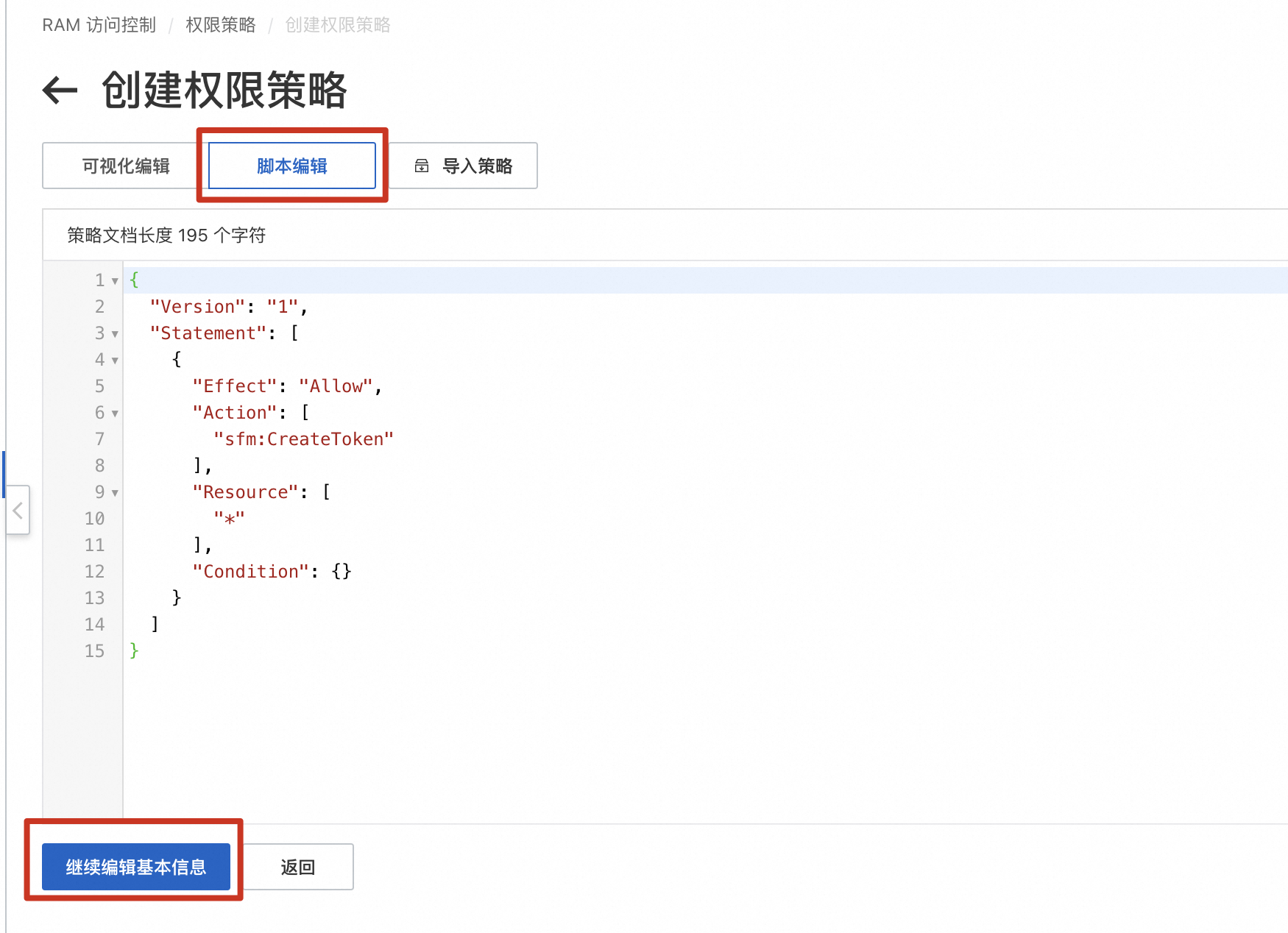Image resolution: width=1288 pixels, height=933 pixels.
Task: Open 权限策略 breadcrumb link
Action: [221, 25]
